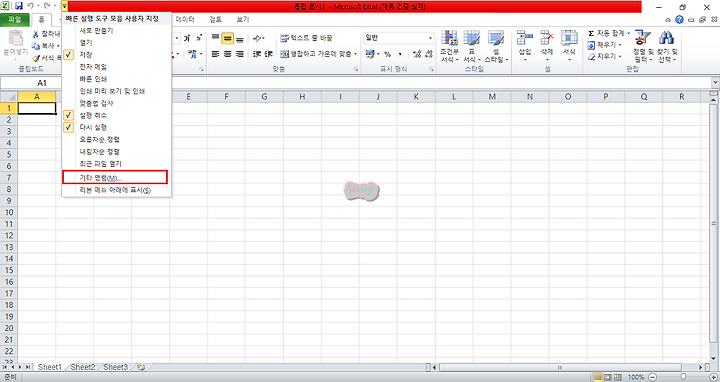Click the zoom slider handle in status bar

point(683,377)
